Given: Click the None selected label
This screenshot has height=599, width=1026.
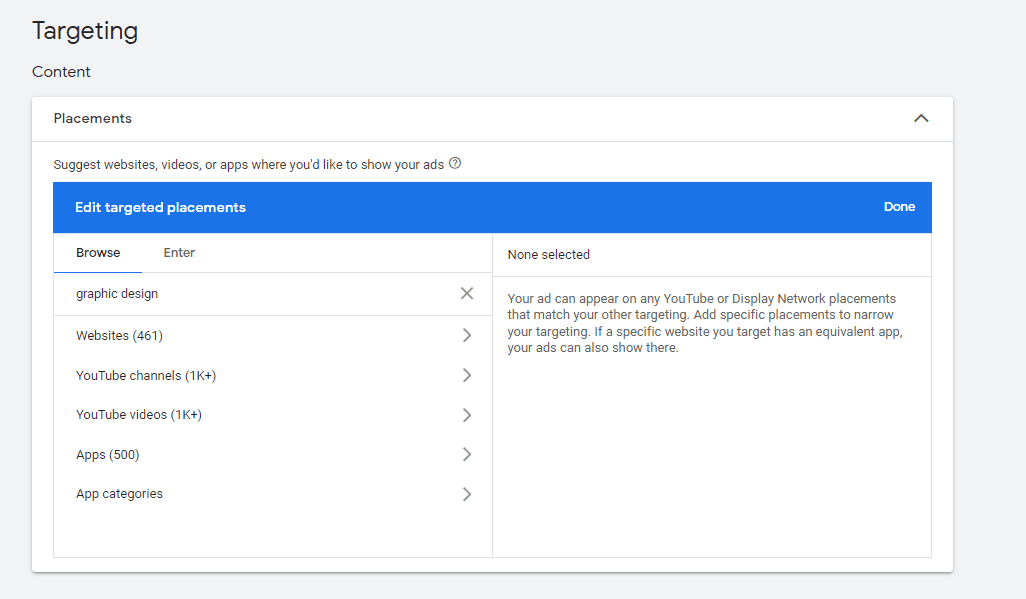Looking at the screenshot, I should coord(548,254).
